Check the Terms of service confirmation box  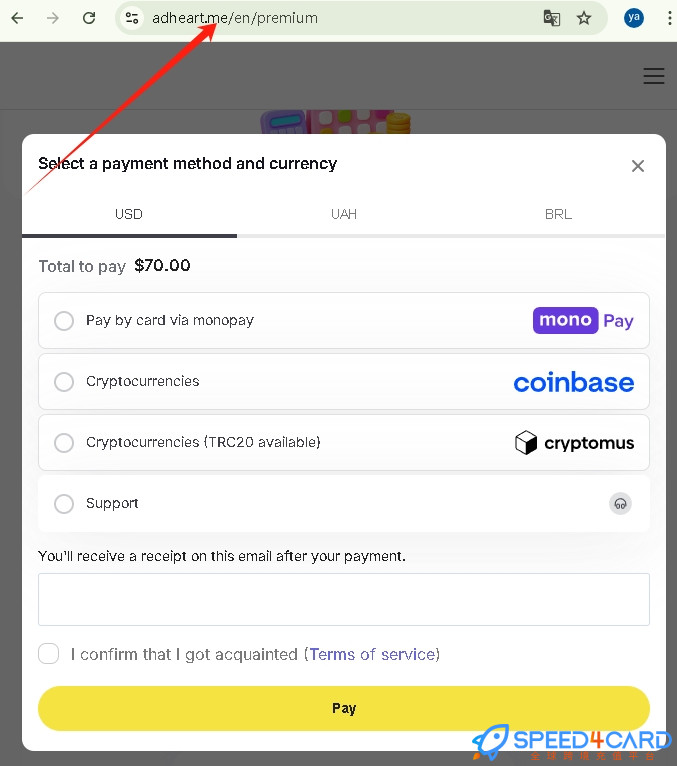[x=49, y=654]
